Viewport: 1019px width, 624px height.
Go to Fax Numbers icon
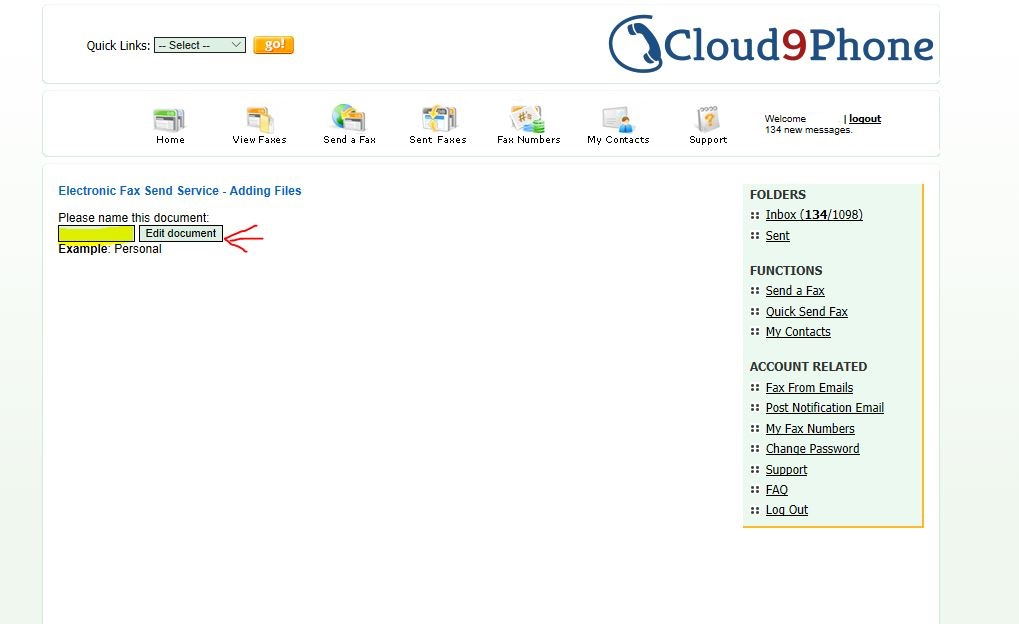coord(528,119)
